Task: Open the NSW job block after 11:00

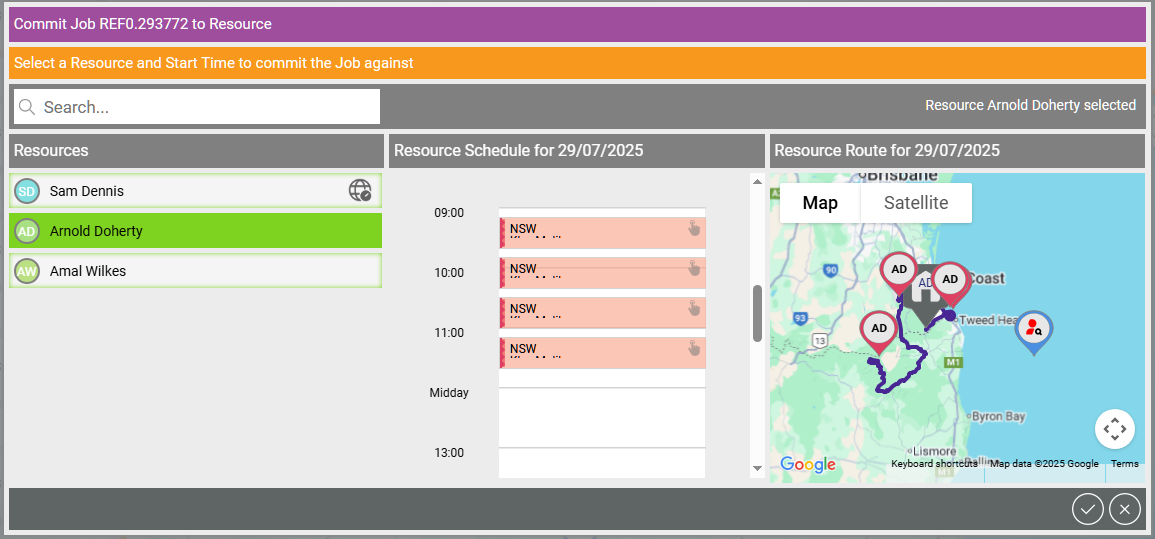Action: click(x=603, y=353)
